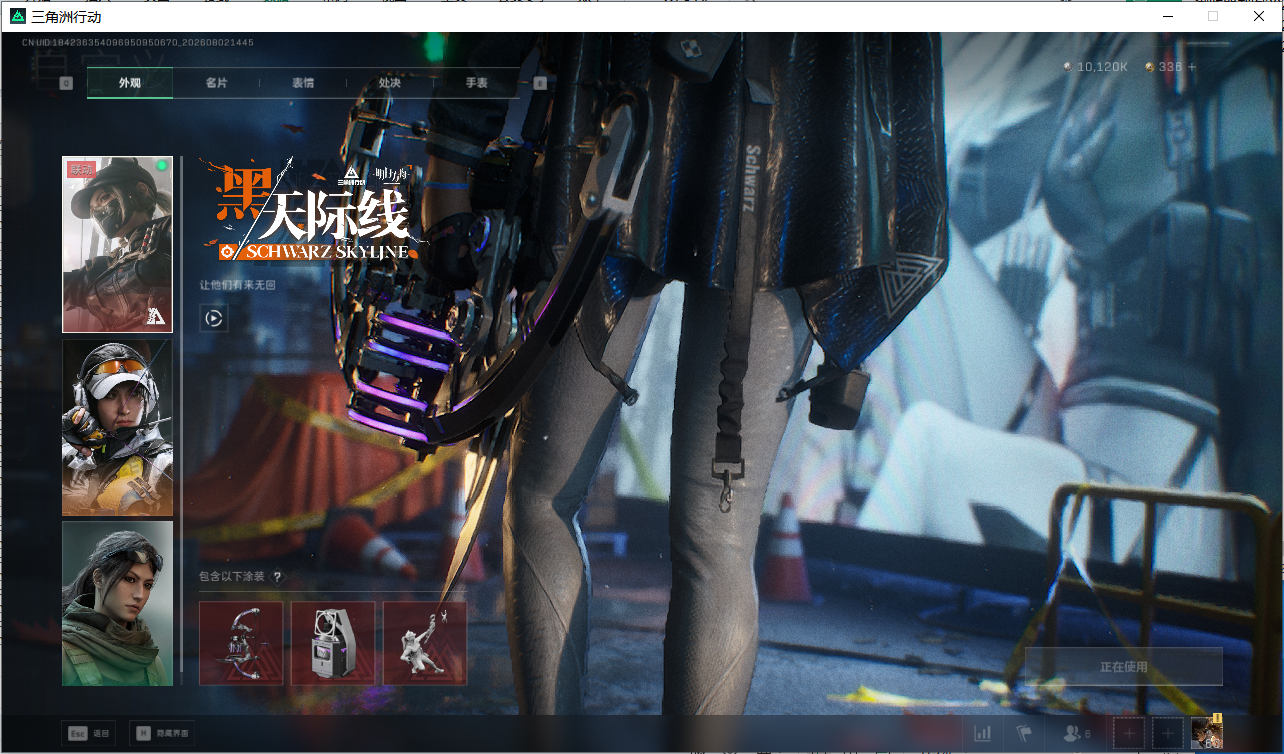Choose the green-scarf operator skin card
Screen dimensions: 1284x754
tap(117, 603)
